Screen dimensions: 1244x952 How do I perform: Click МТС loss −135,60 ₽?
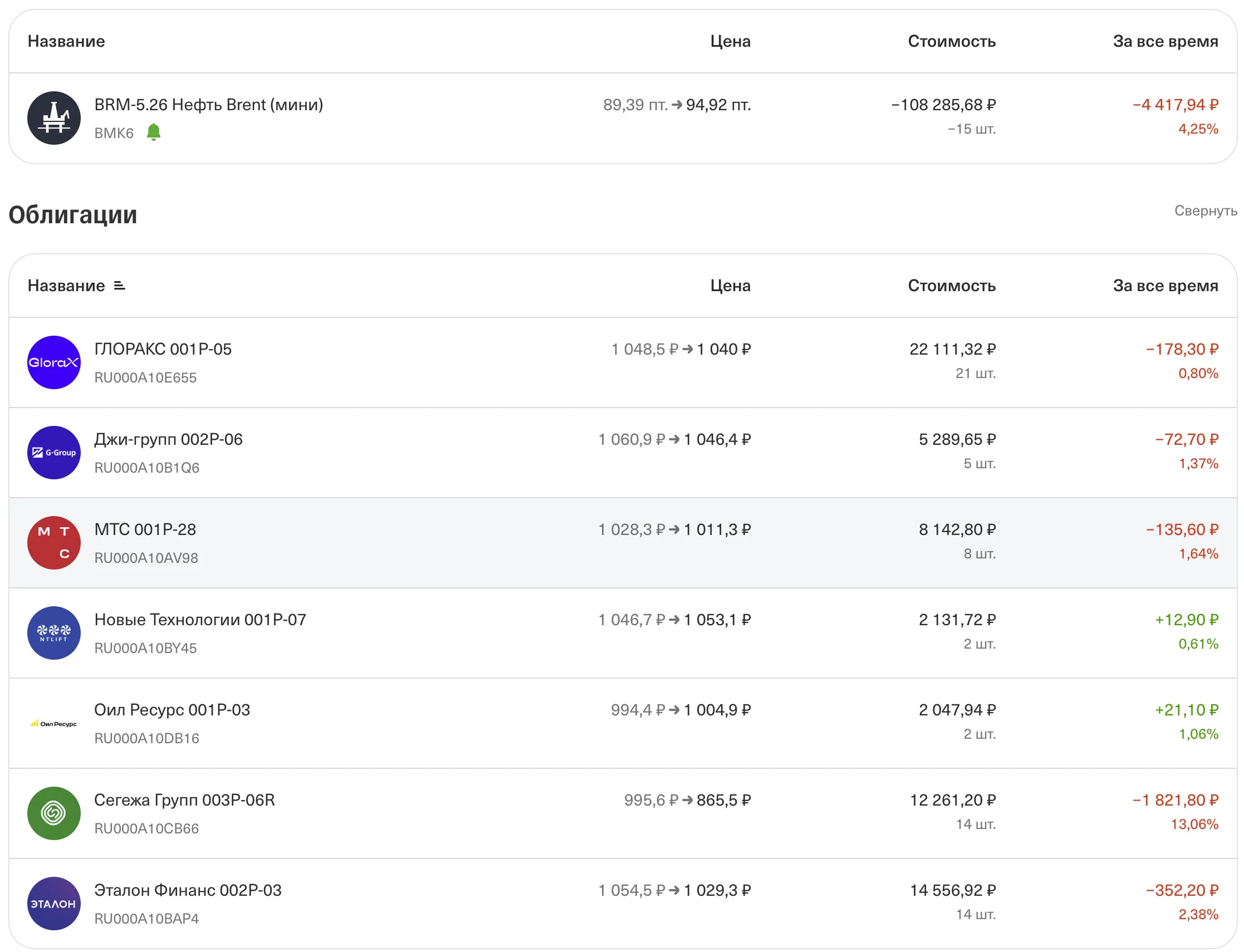pyautogui.click(x=1182, y=529)
